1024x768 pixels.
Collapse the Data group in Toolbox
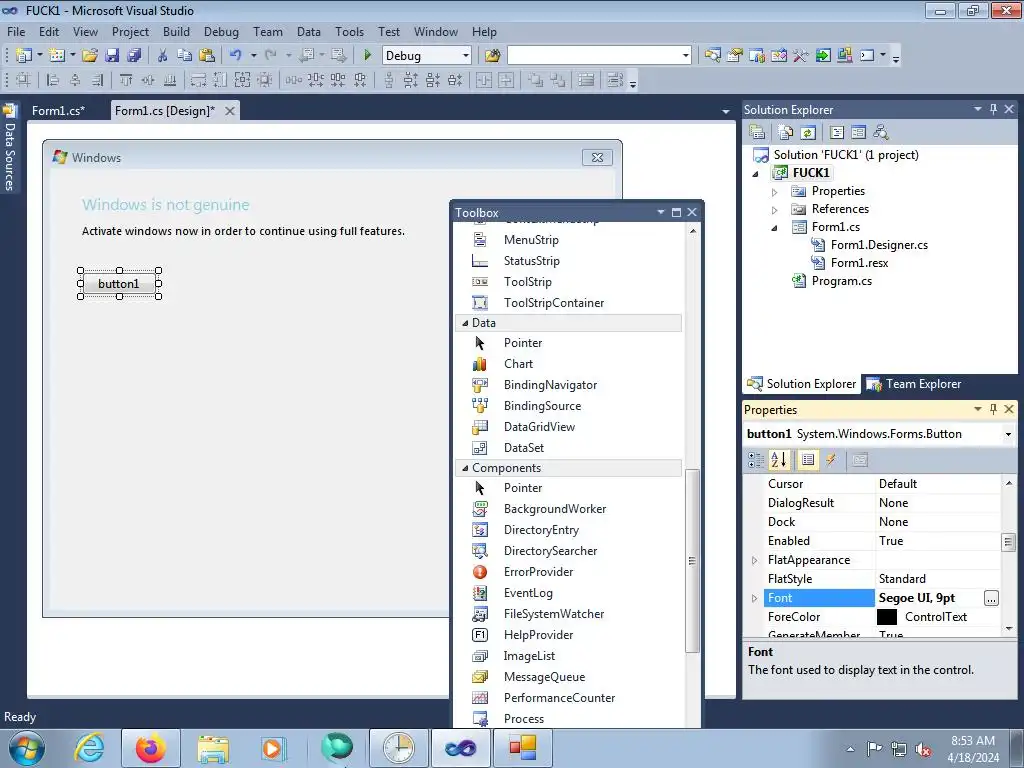465,323
